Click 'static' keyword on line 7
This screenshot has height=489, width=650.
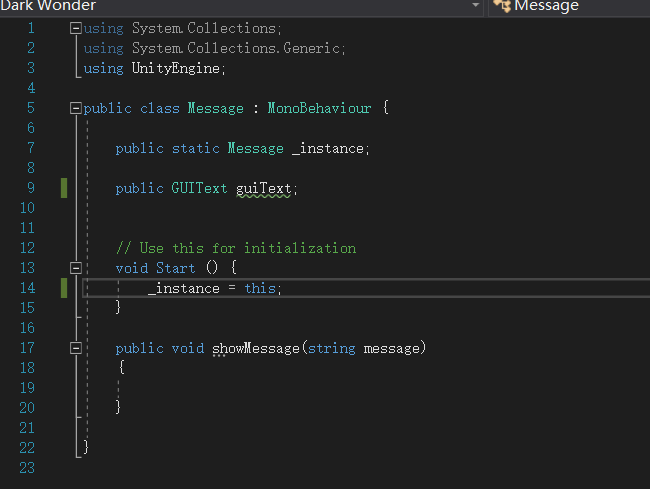coord(196,148)
